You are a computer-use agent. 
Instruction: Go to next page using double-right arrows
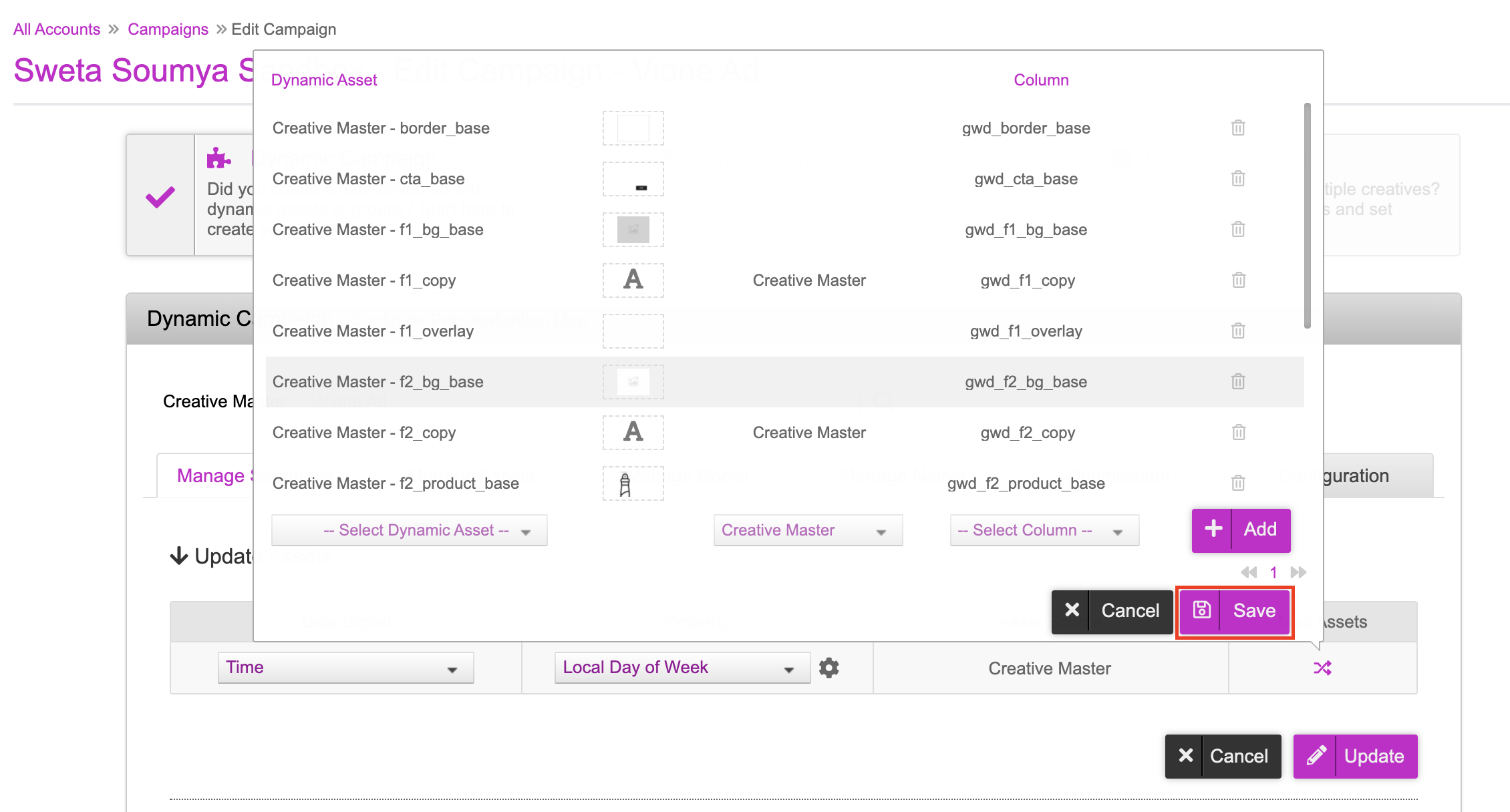[x=1298, y=572]
